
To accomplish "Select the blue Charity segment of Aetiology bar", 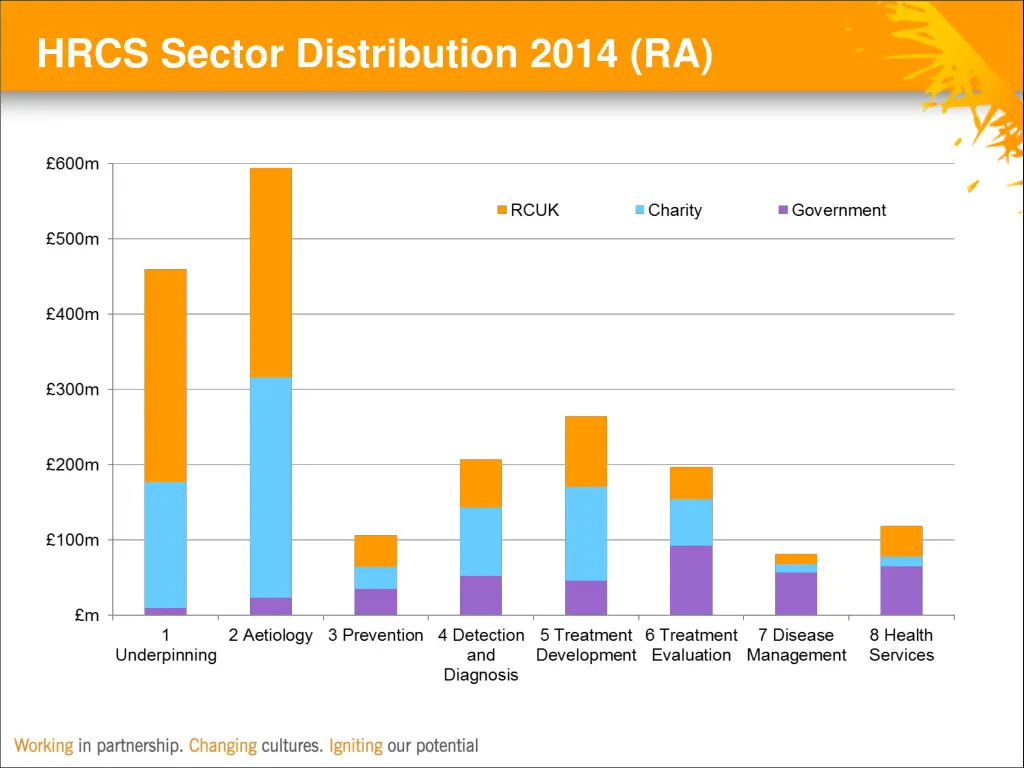I will click(270, 487).
